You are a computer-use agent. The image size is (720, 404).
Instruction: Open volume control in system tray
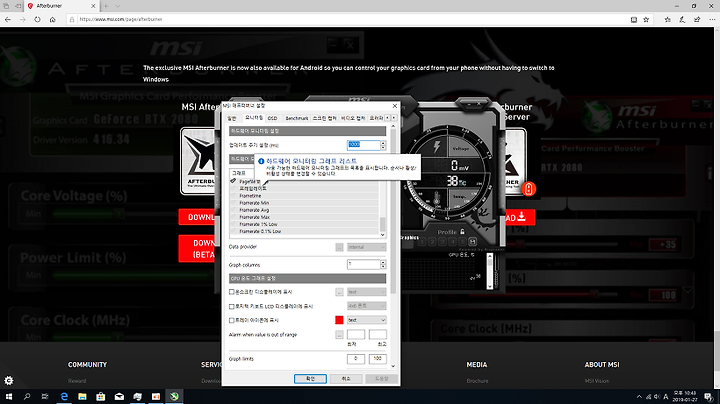(657, 397)
